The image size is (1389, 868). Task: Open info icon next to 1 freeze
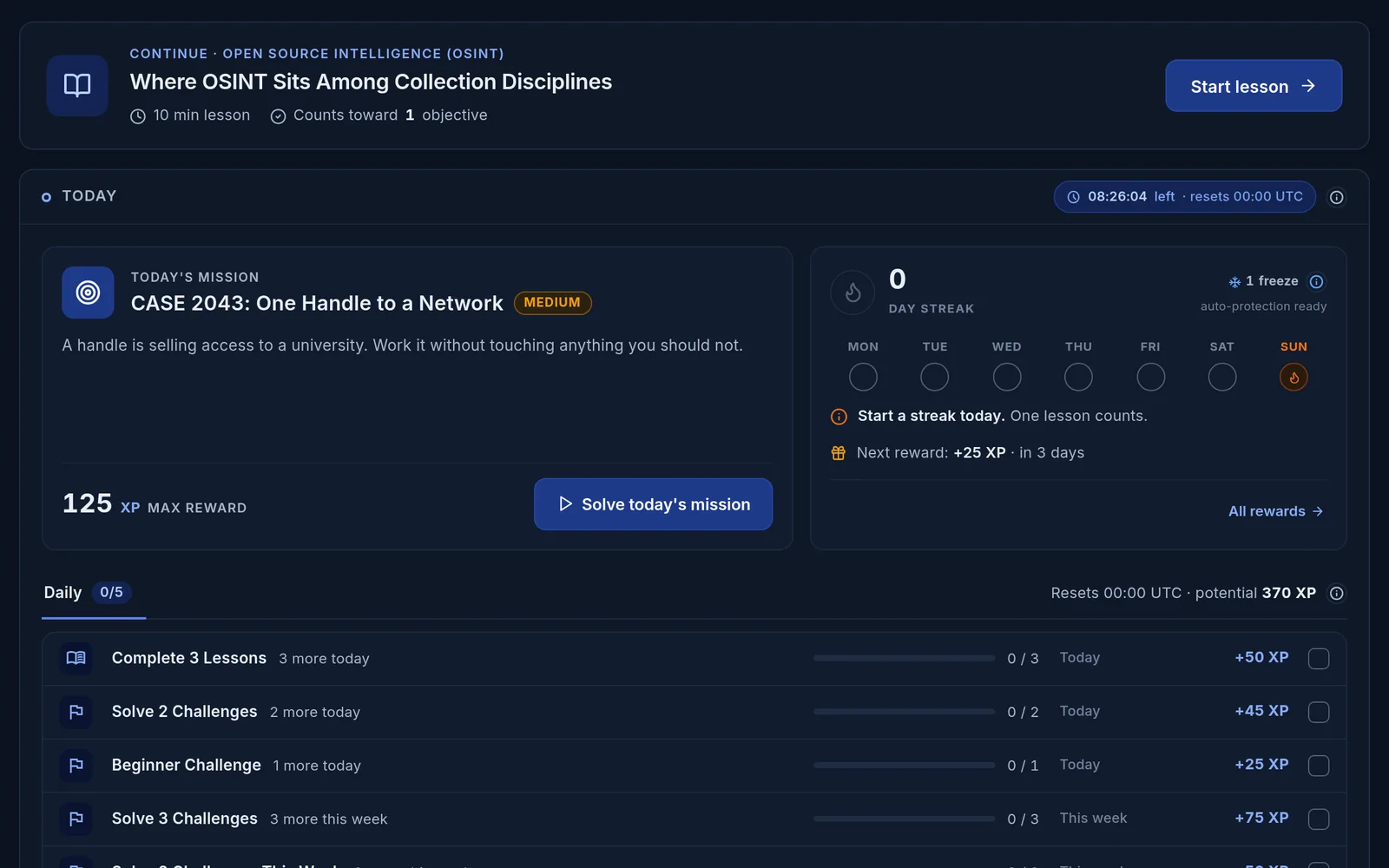(x=1316, y=281)
